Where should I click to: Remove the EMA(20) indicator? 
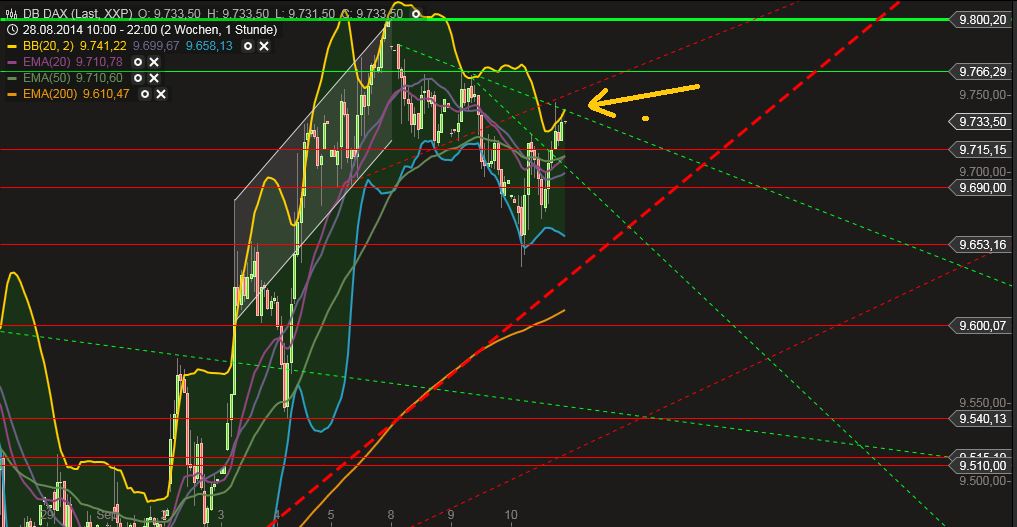pyautogui.click(x=154, y=62)
